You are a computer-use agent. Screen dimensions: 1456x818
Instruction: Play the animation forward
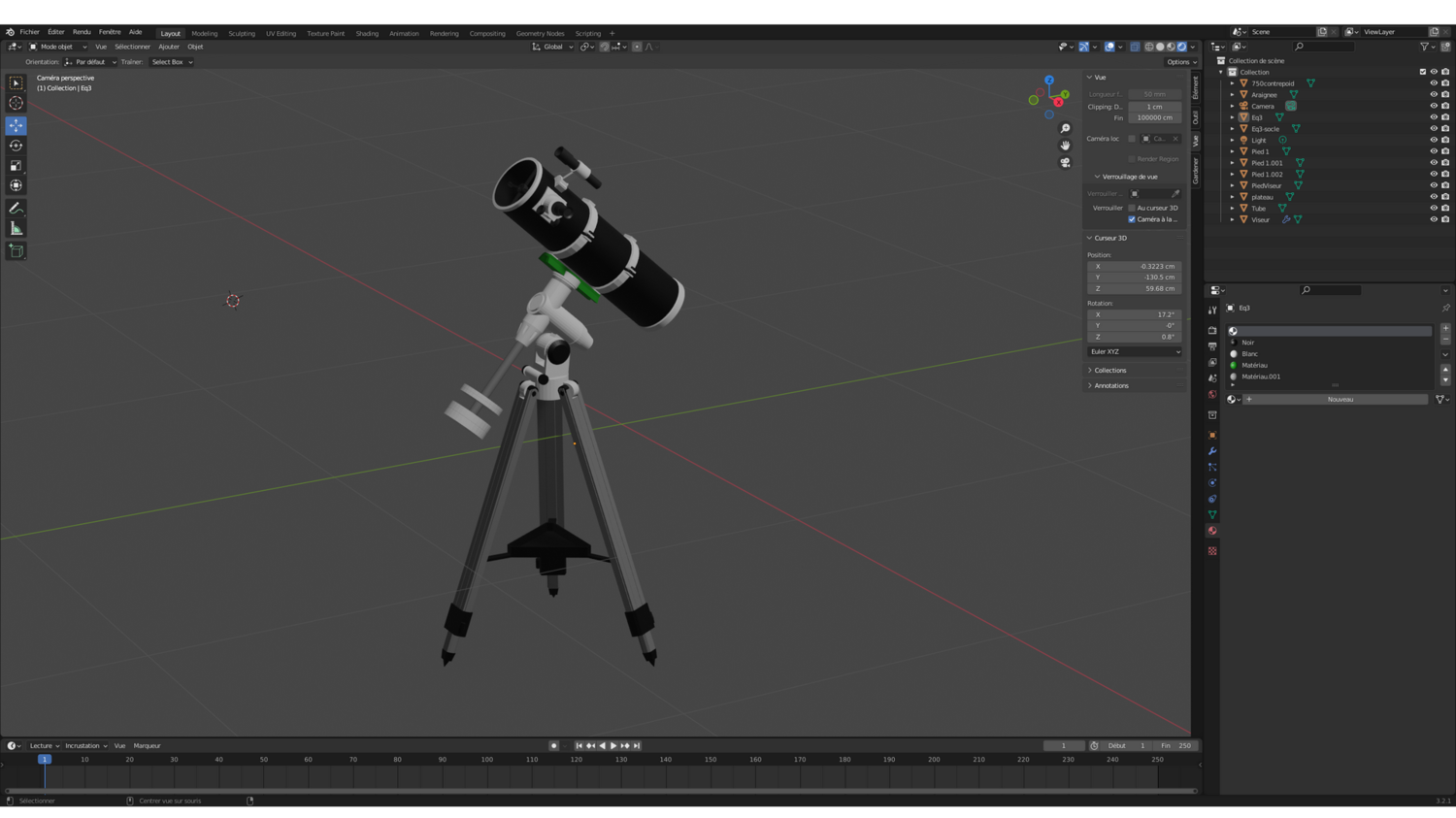point(613,746)
